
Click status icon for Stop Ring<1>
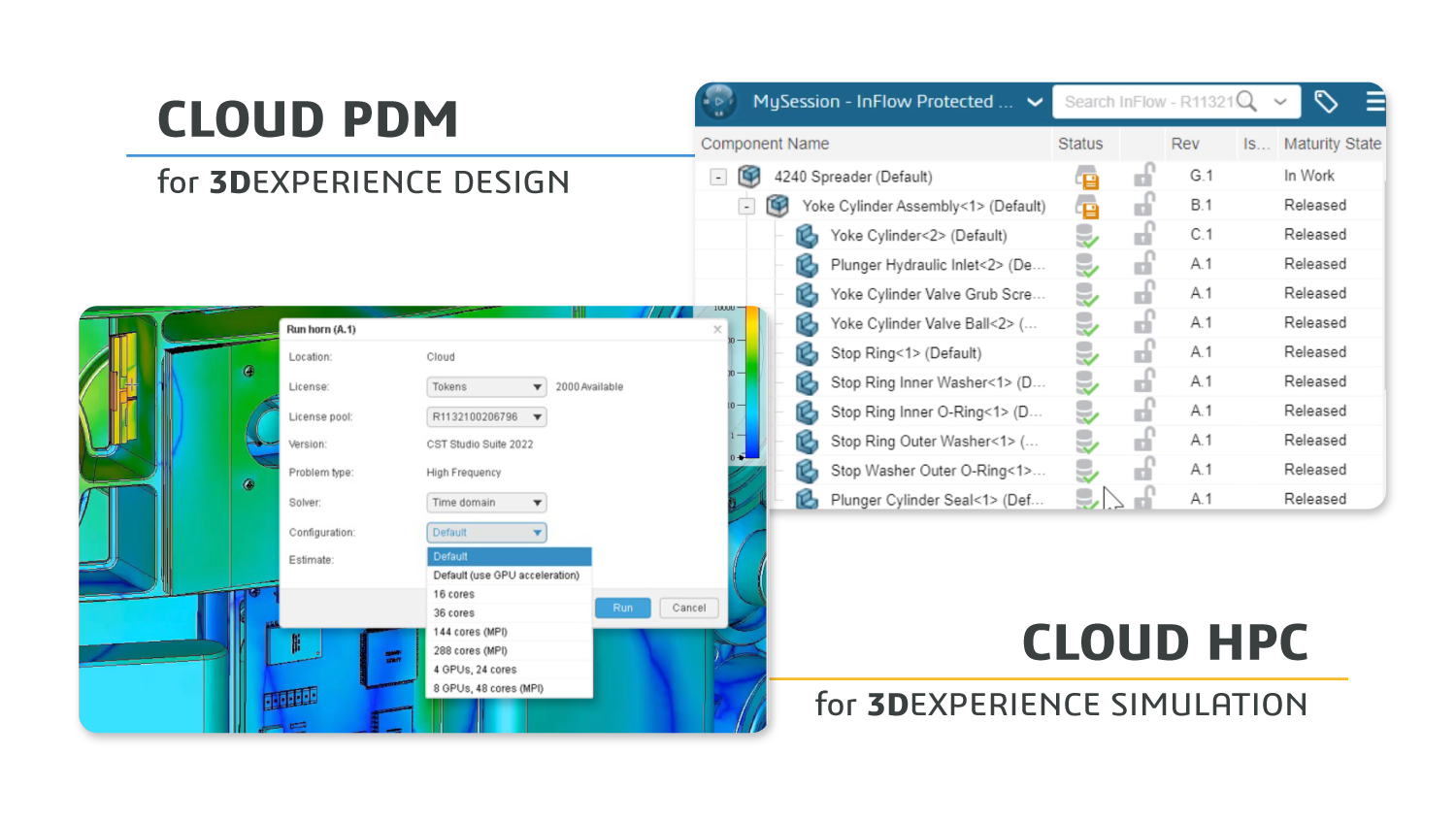coord(1087,352)
